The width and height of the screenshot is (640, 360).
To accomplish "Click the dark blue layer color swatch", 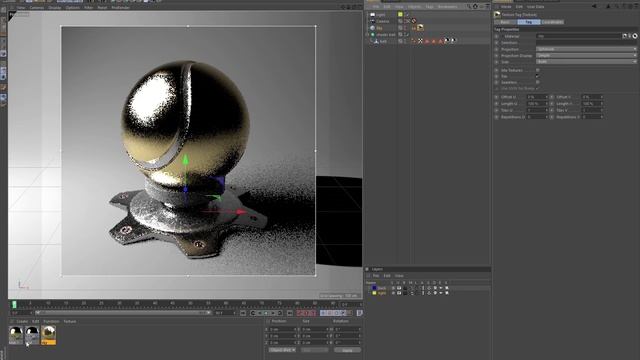I will pos(374,288).
